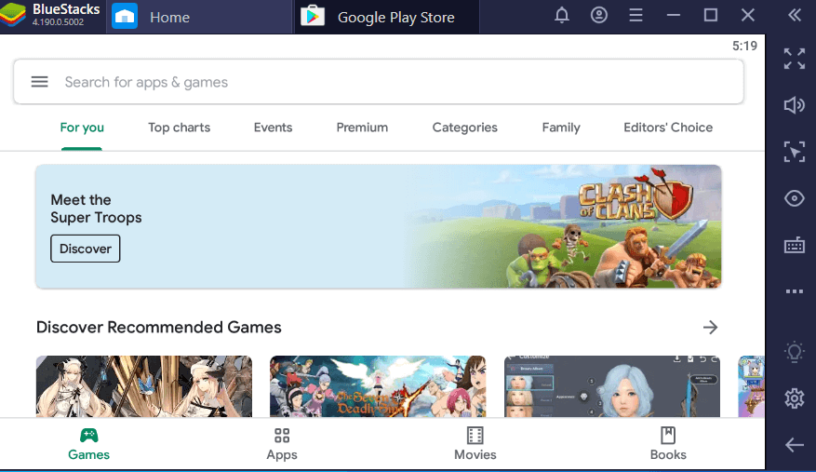
Task: Click the Home tab house icon
Action: point(124,17)
